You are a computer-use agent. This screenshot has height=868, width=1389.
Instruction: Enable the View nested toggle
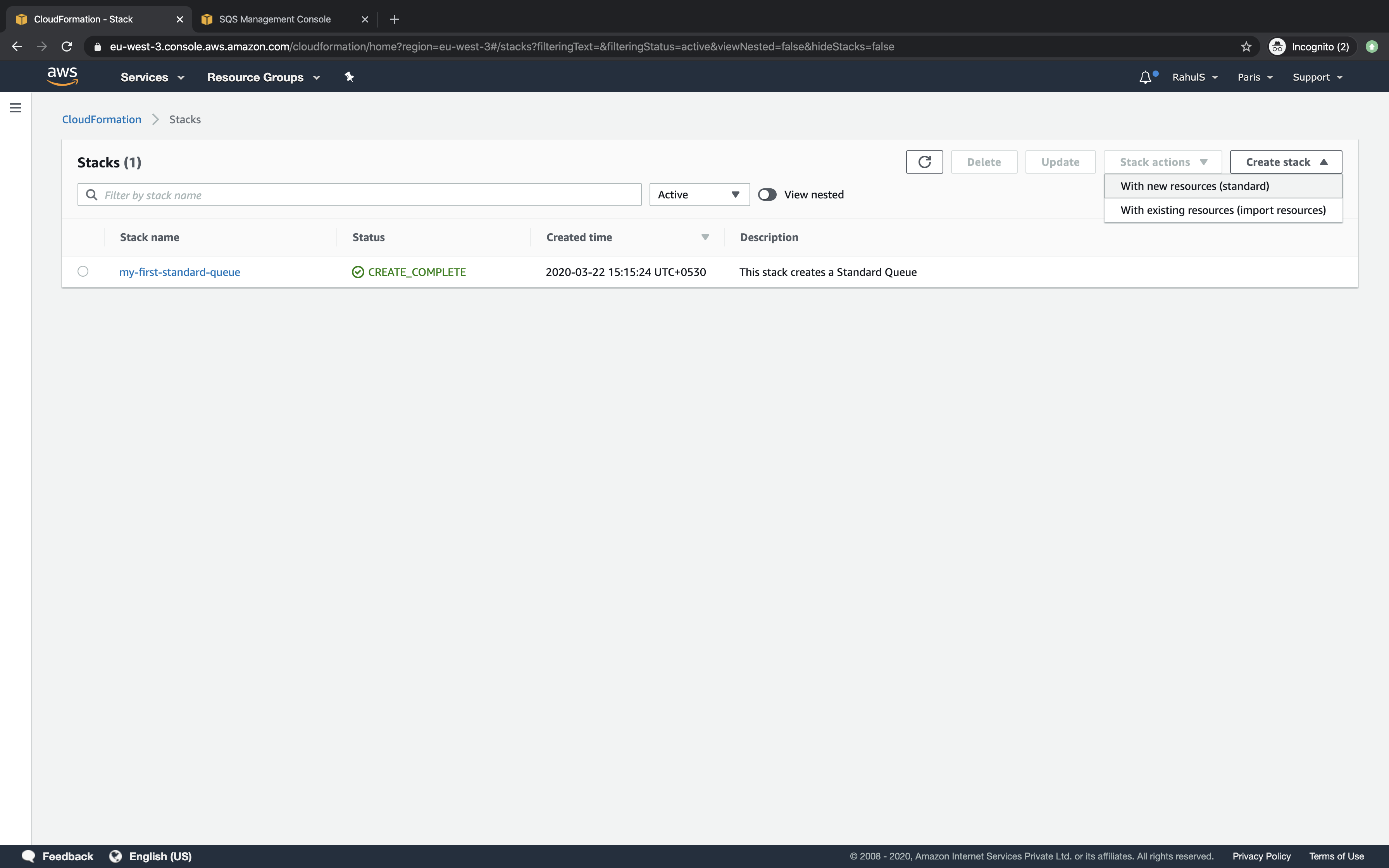[767, 194]
